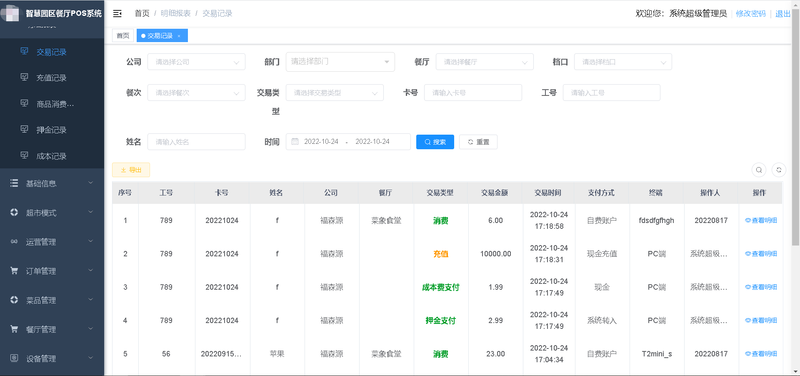Click the 基础信息 list icon

[14, 183]
